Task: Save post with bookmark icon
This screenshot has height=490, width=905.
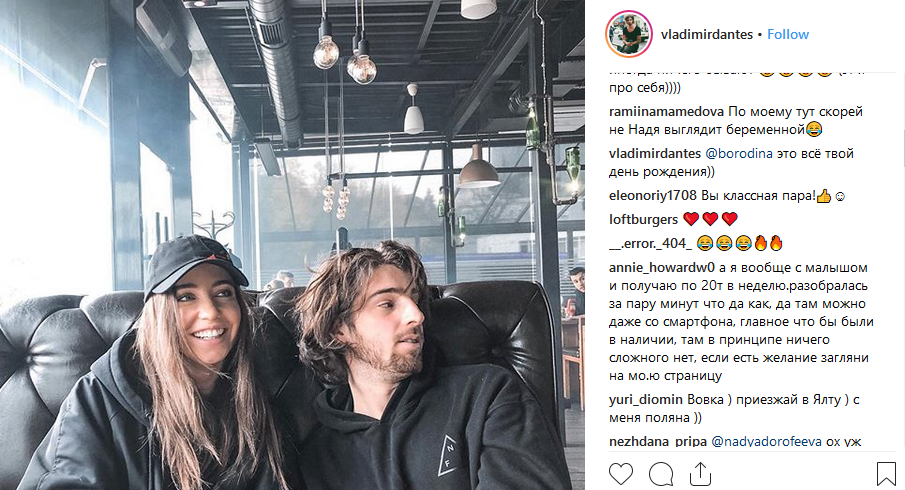Action: coord(886,474)
